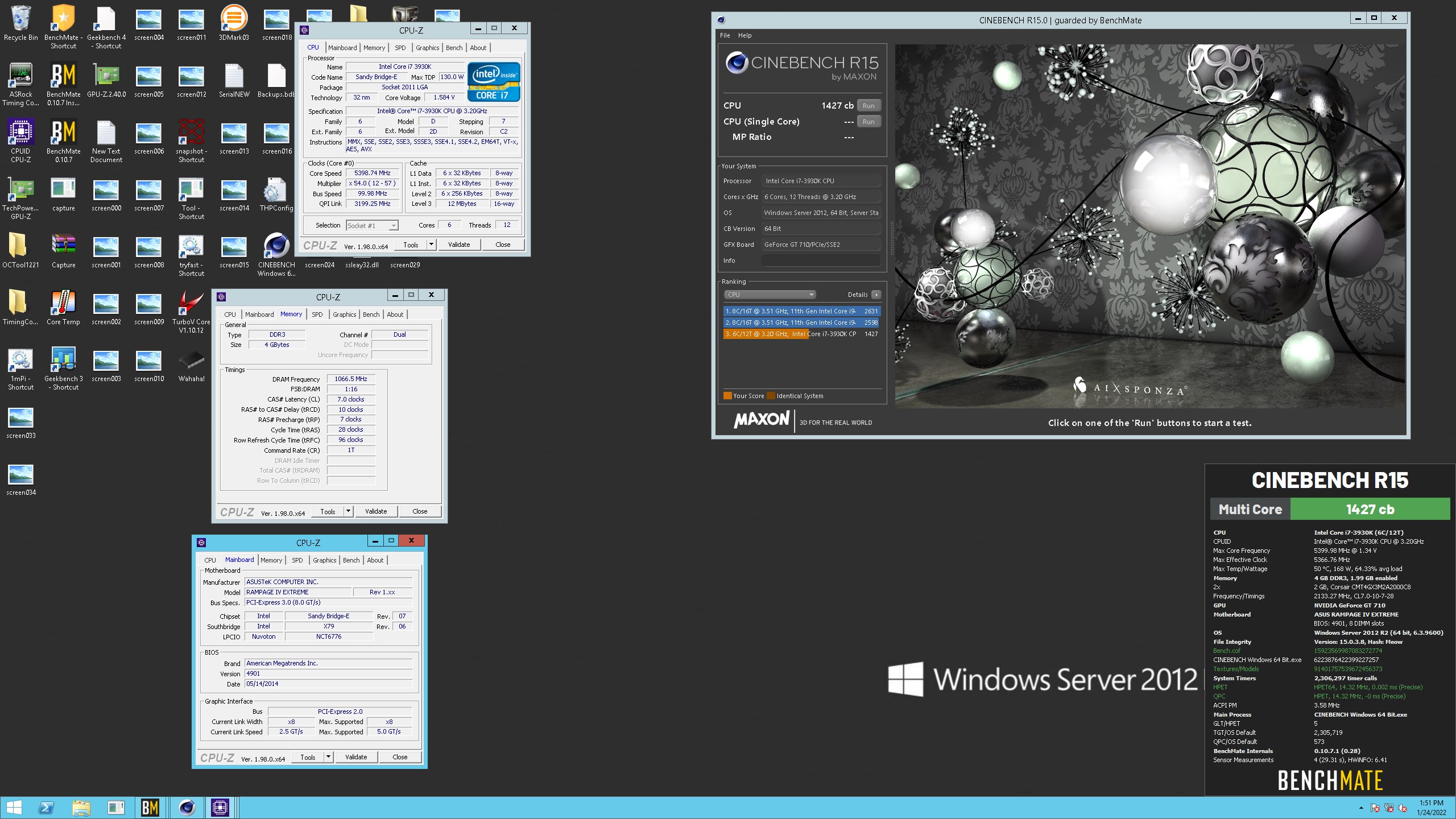Select the BenchMate 0.10.7 desktop icon

(x=63, y=141)
